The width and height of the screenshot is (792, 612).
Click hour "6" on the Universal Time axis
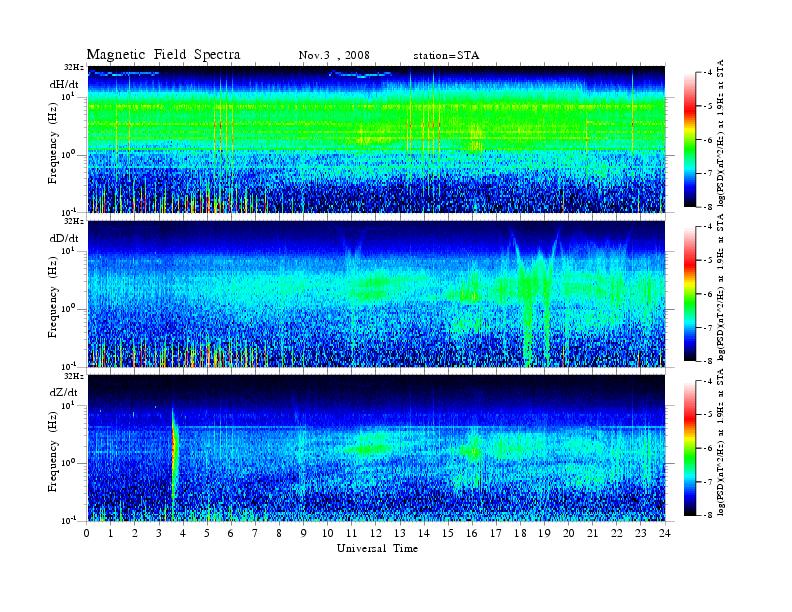point(231,533)
